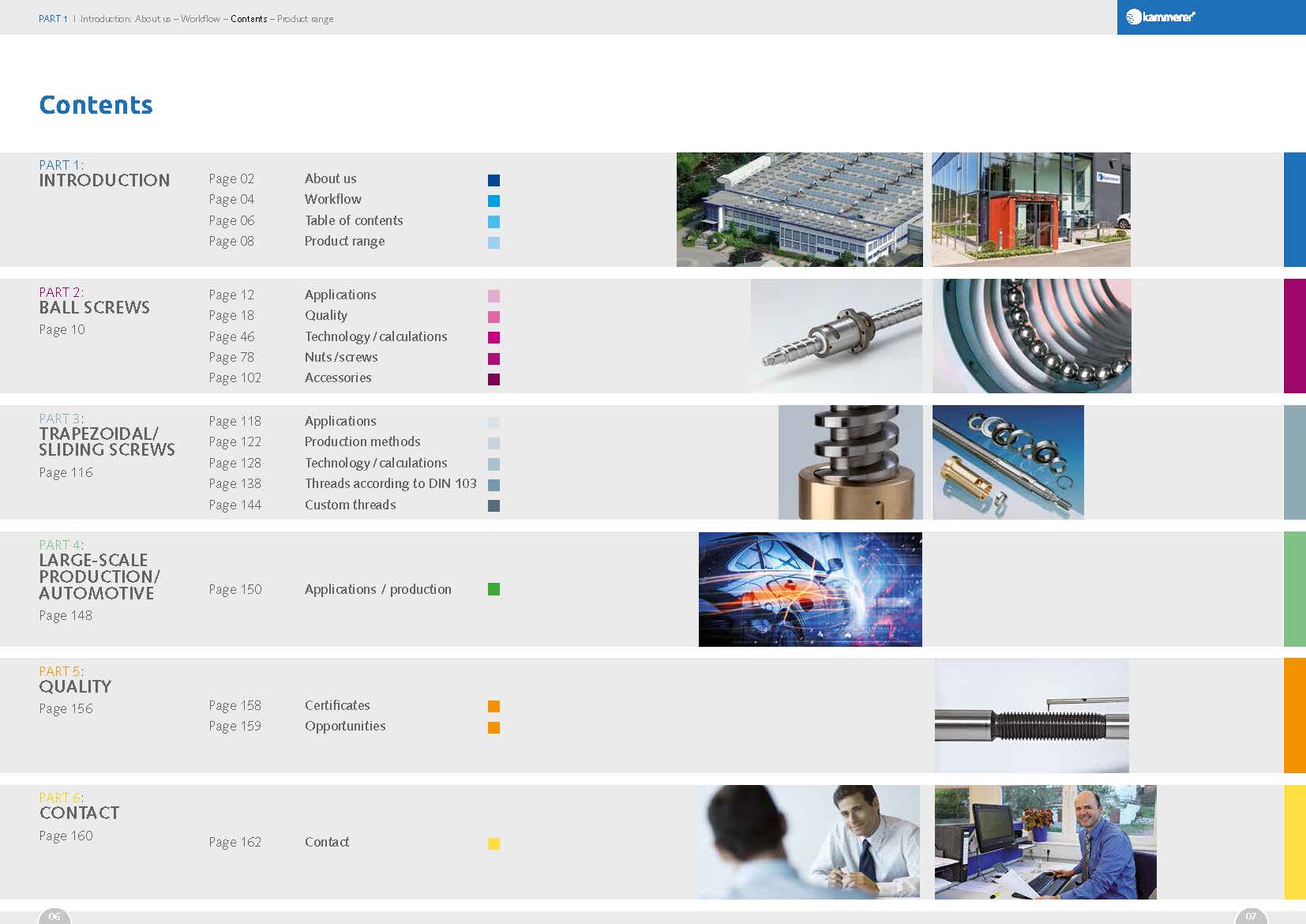Click Applications on page 118
1306x924 pixels.
point(340,421)
